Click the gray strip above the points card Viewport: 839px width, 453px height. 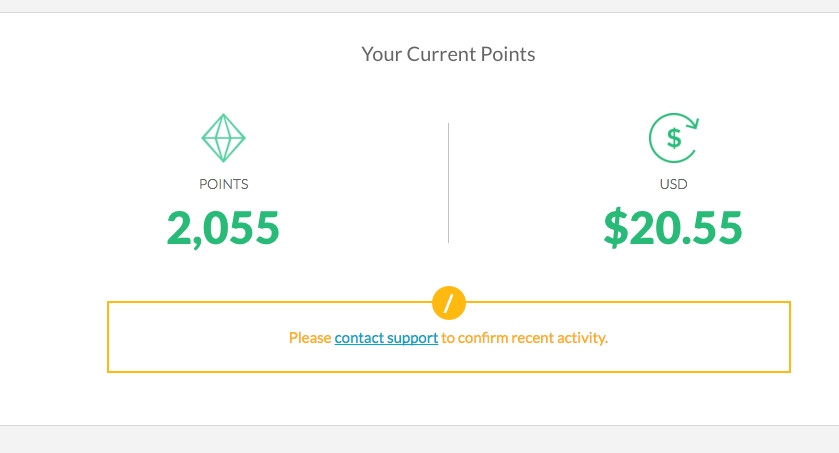420,6
